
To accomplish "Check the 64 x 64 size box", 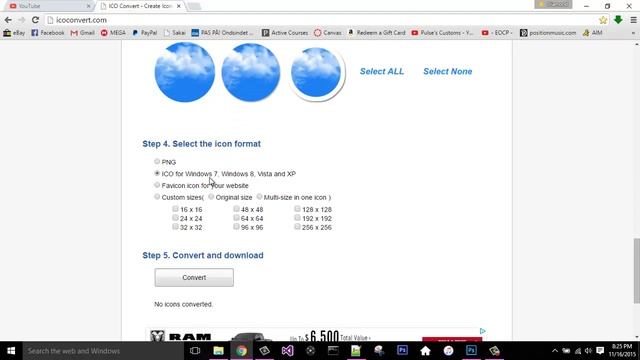I will pos(236,218).
